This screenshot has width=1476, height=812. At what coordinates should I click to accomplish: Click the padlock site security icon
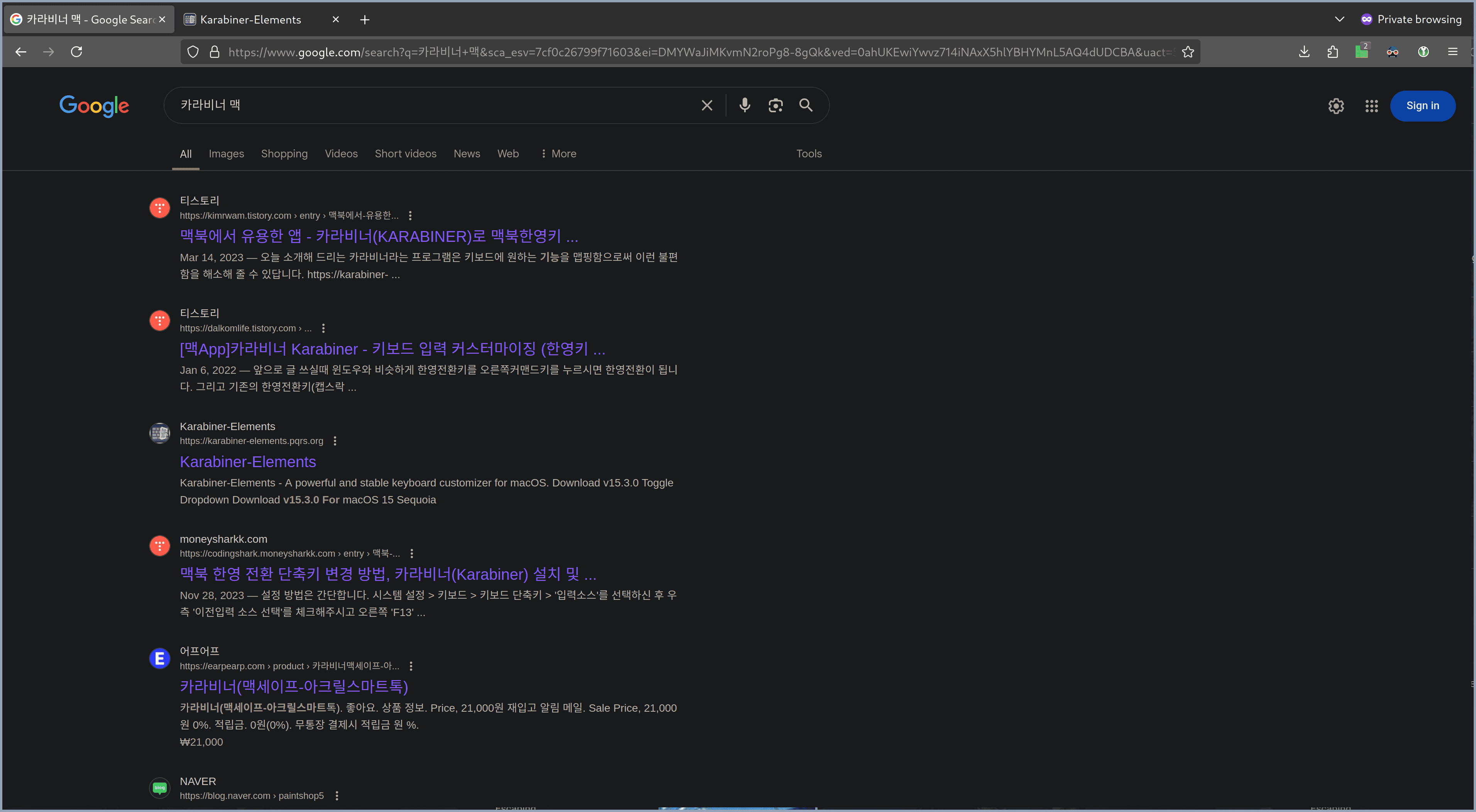coord(214,52)
